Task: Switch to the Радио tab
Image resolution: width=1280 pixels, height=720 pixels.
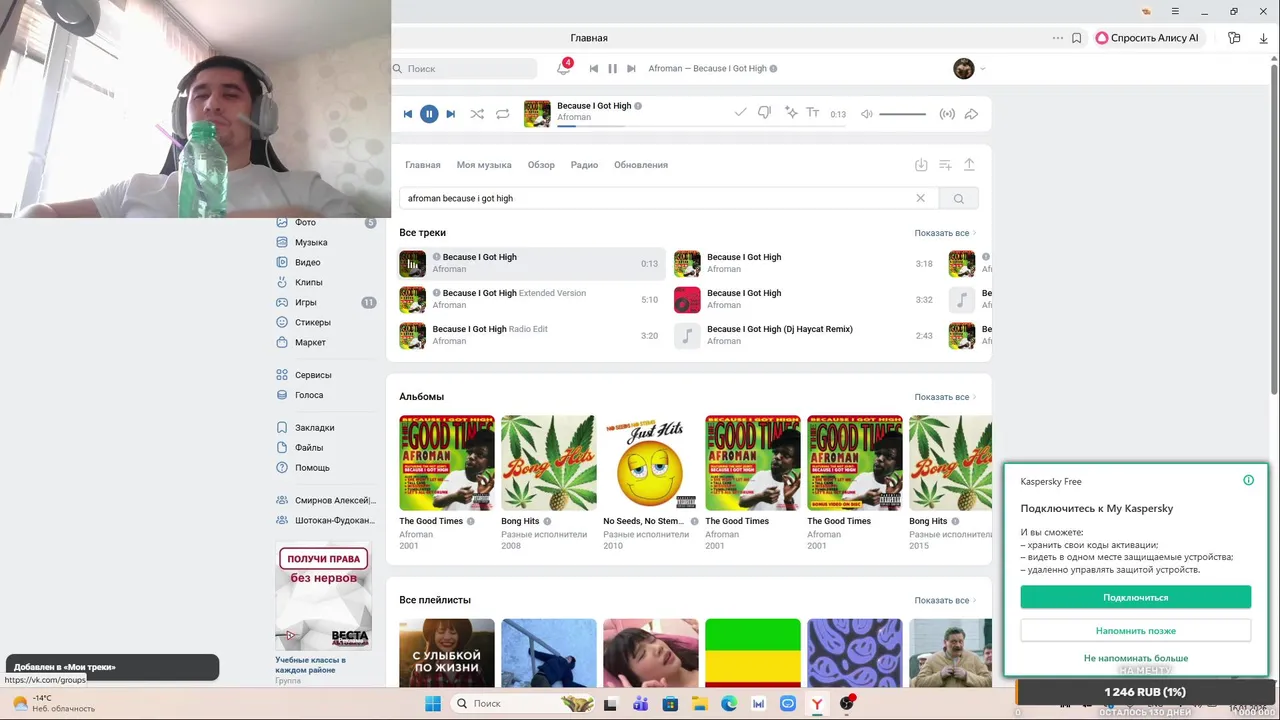Action: click(584, 165)
